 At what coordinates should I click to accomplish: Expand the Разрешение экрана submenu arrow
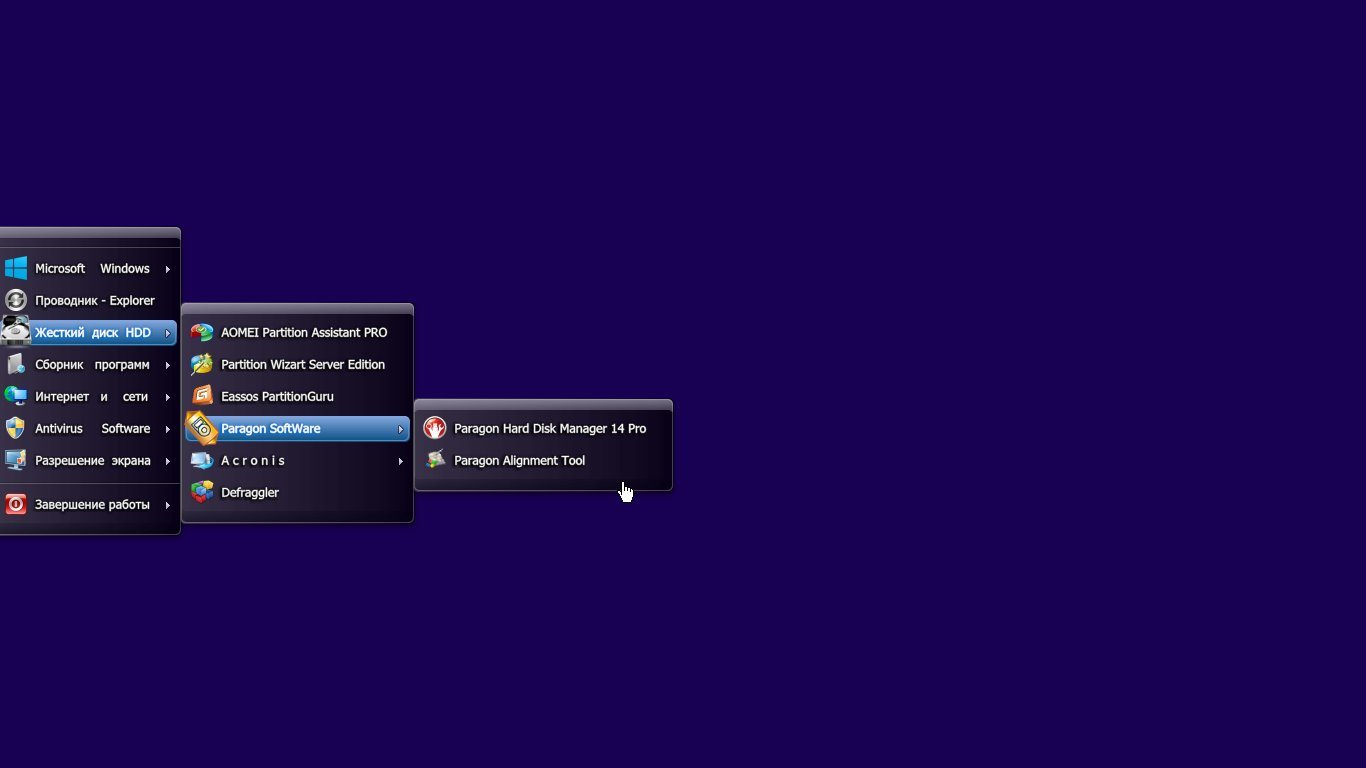tap(168, 461)
